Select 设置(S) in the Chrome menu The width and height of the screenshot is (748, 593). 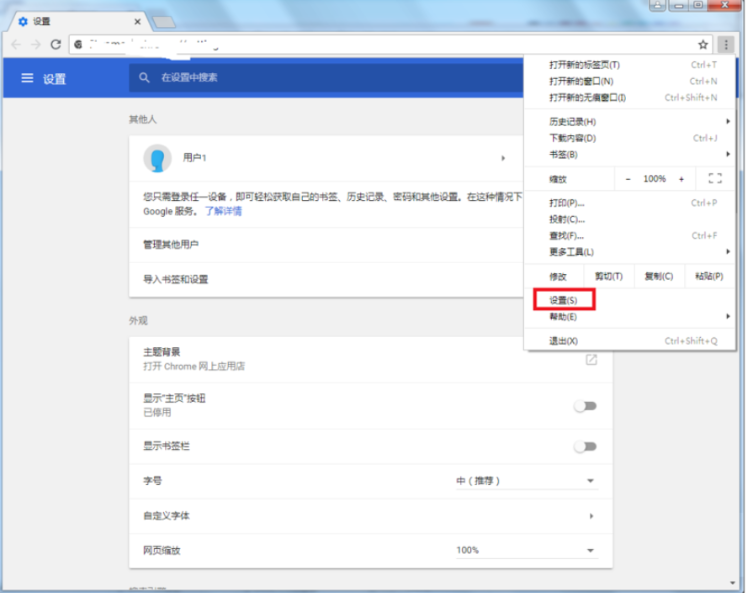[563, 300]
